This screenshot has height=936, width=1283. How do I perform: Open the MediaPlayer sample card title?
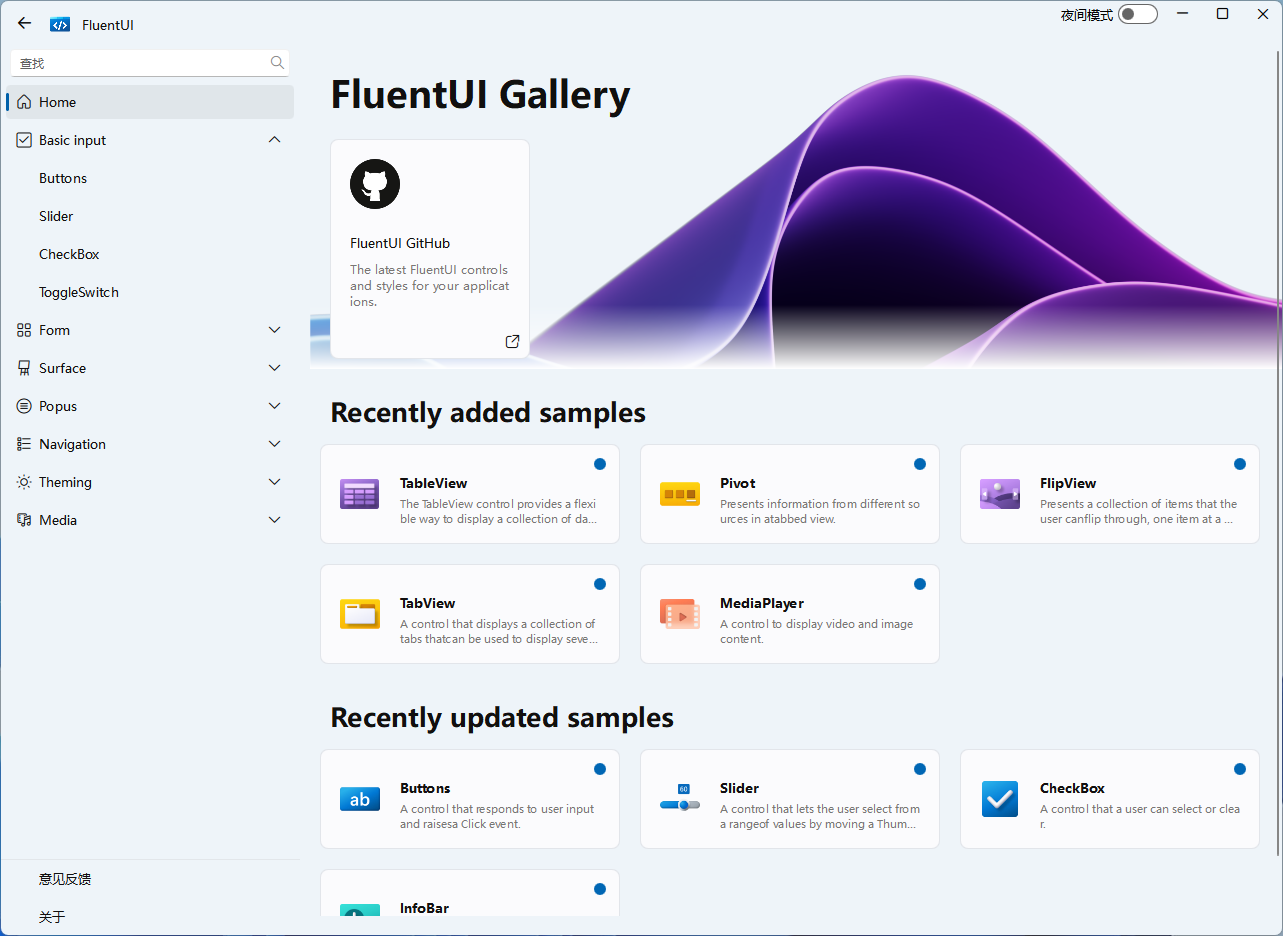point(762,603)
